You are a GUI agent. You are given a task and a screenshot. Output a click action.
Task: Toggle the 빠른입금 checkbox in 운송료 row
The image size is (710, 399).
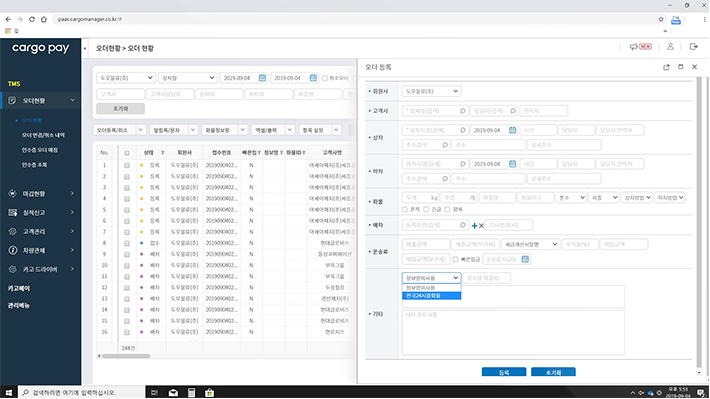[456, 260]
